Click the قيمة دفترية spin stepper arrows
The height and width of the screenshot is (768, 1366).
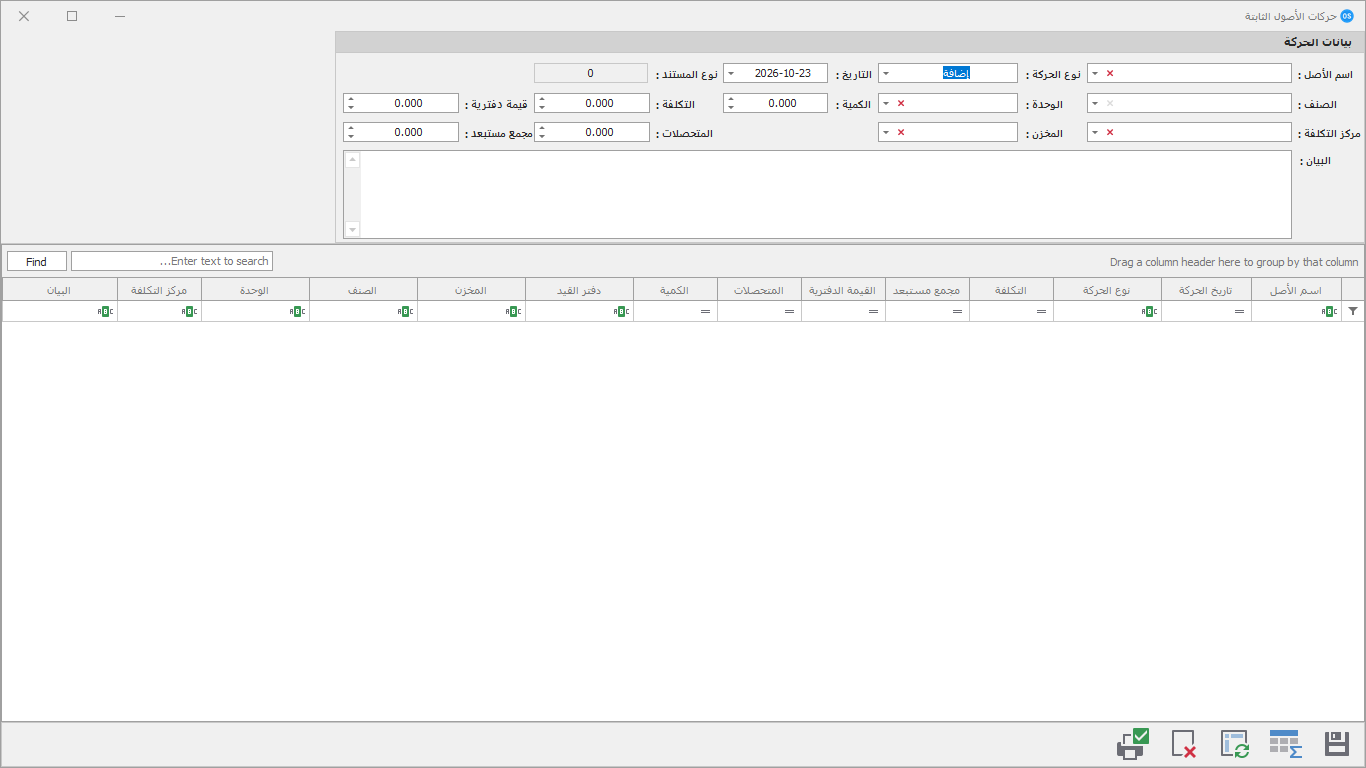point(351,103)
